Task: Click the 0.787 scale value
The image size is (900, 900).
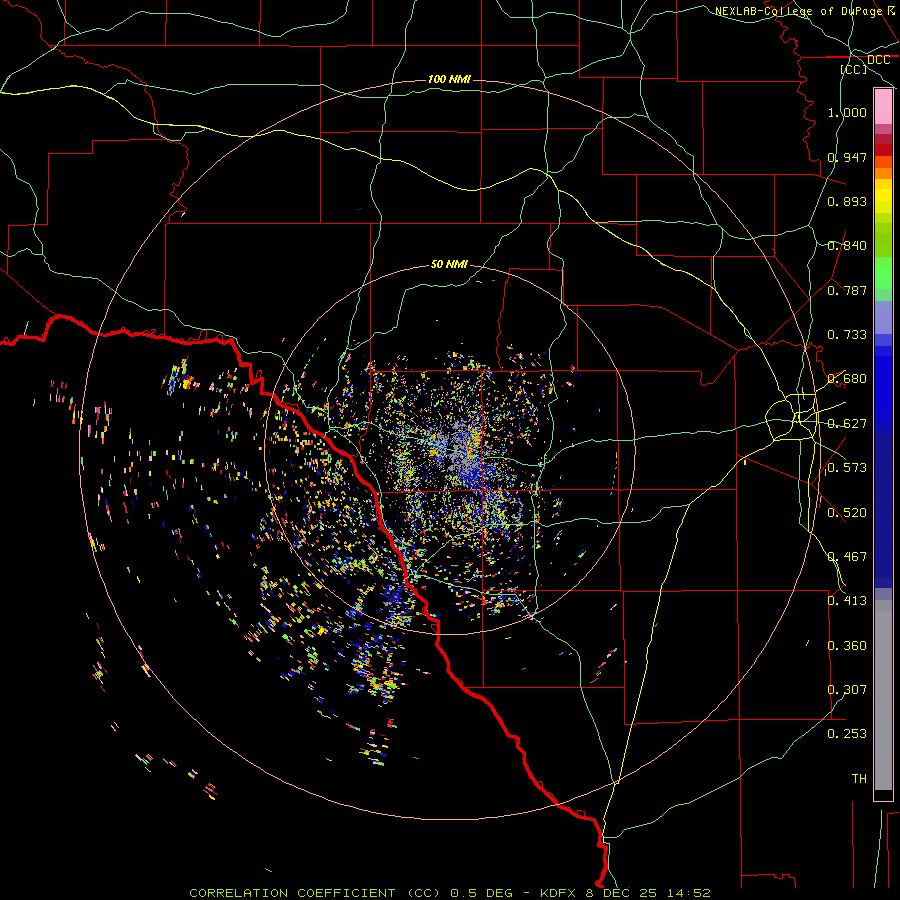Action: pos(847,290)
